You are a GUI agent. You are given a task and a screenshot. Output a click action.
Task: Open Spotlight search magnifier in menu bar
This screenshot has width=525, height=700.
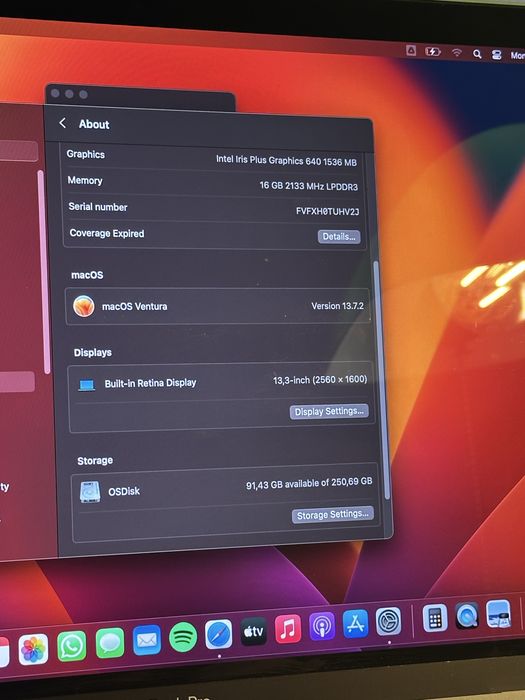pyautogui.click(x=477, y=54)
